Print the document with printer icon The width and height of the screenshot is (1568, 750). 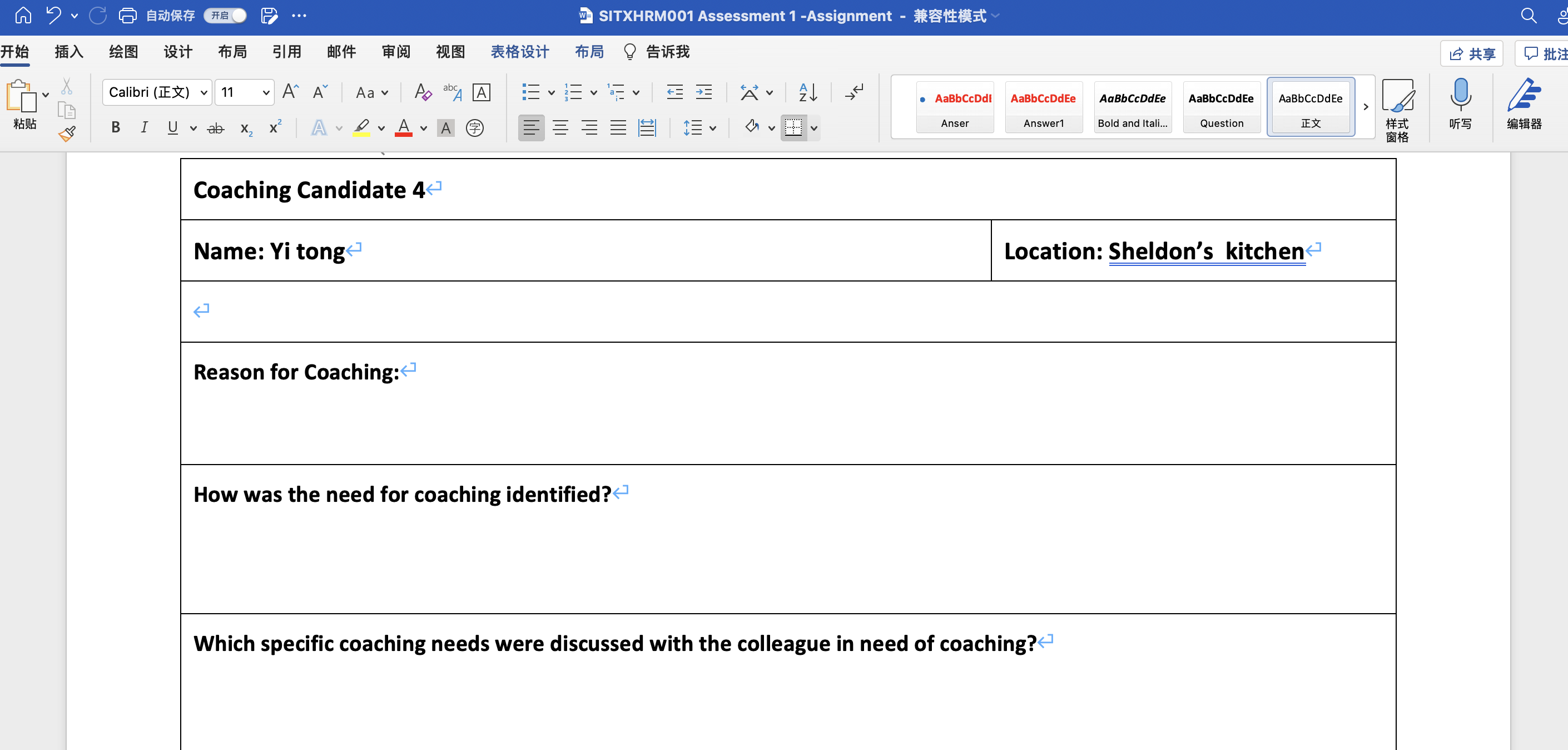(x=127, y=15)
